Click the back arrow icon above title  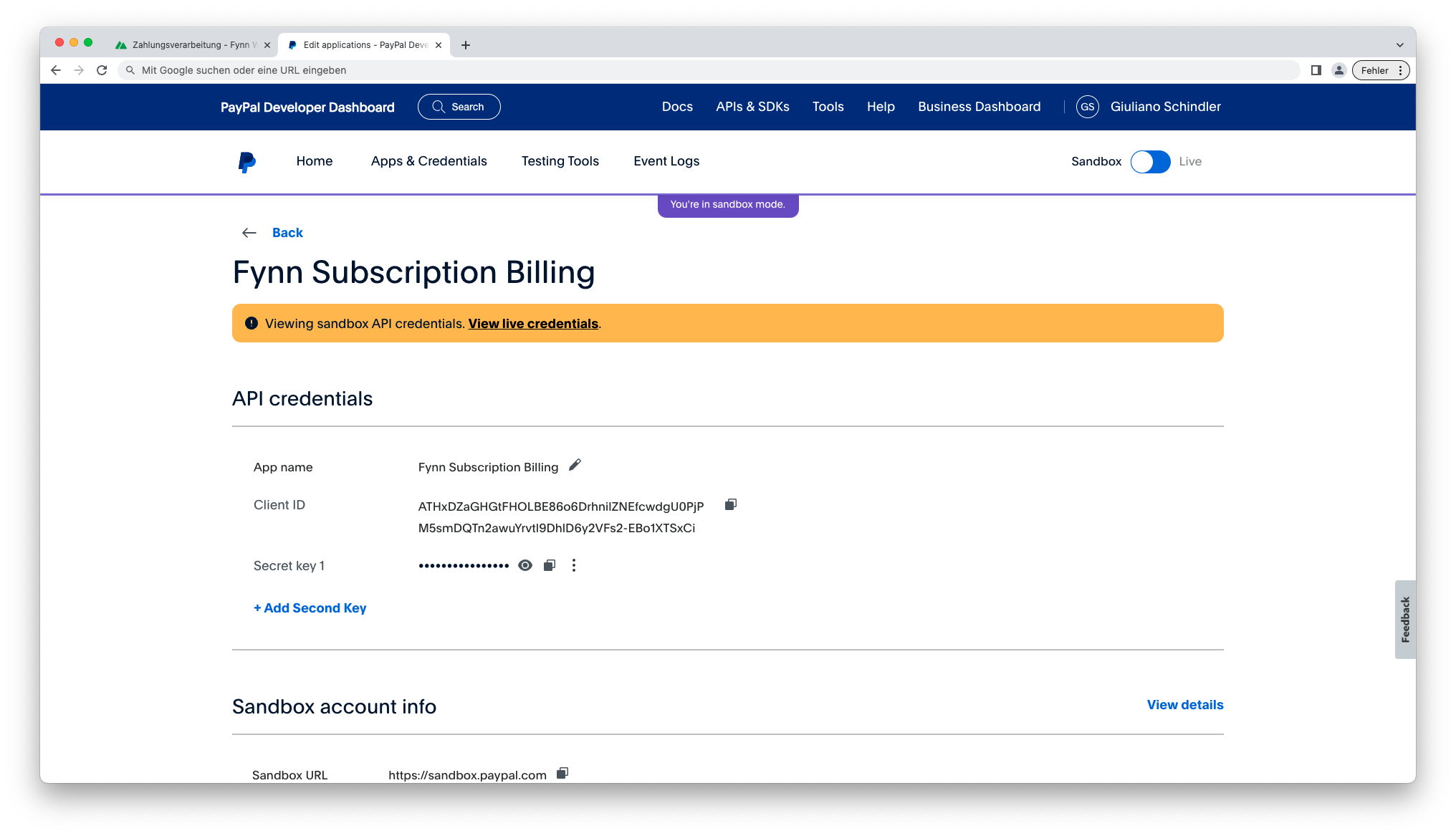point(249,233)
